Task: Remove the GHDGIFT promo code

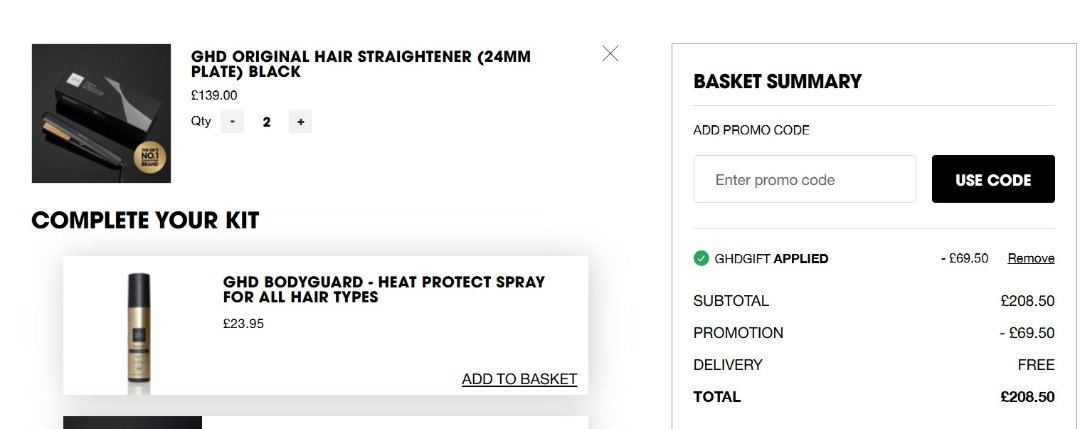Action: (1030, 258)
